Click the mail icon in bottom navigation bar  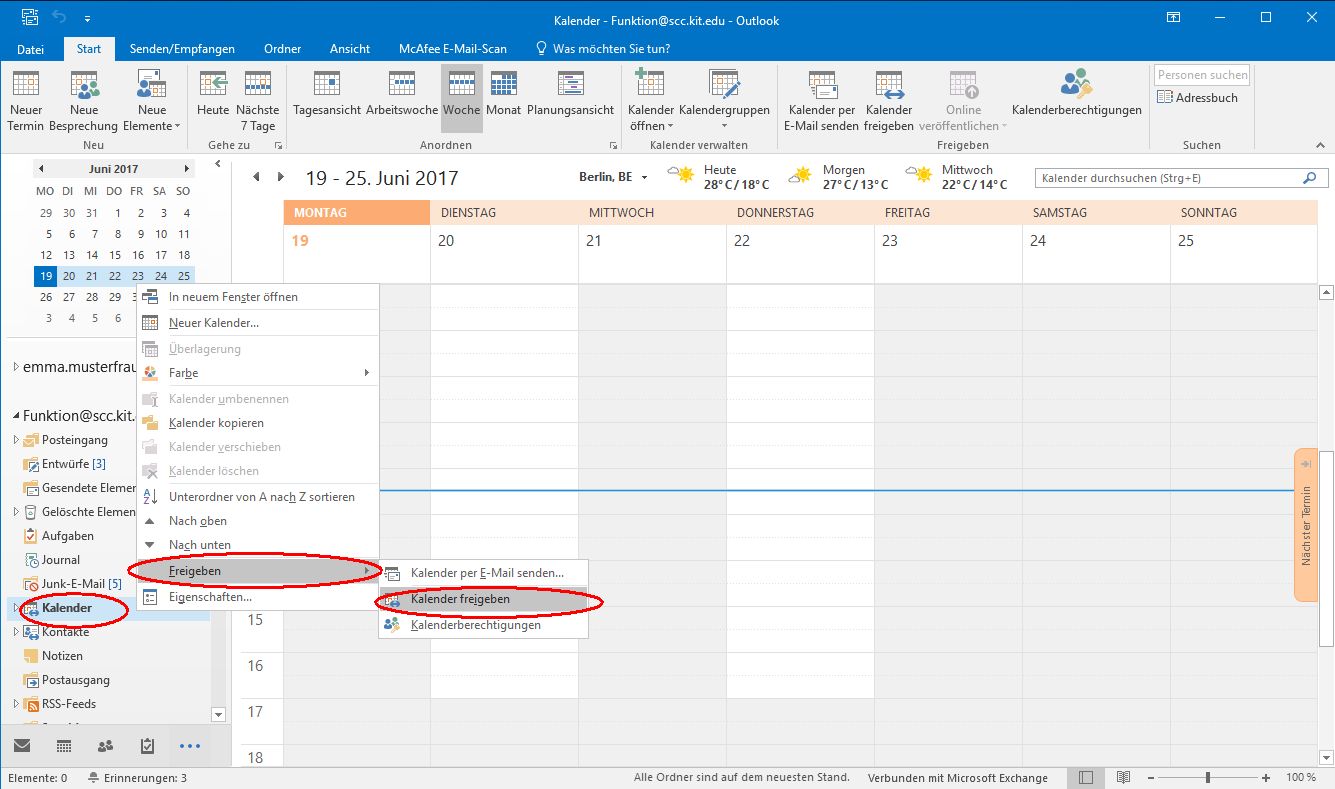(21, 746)
